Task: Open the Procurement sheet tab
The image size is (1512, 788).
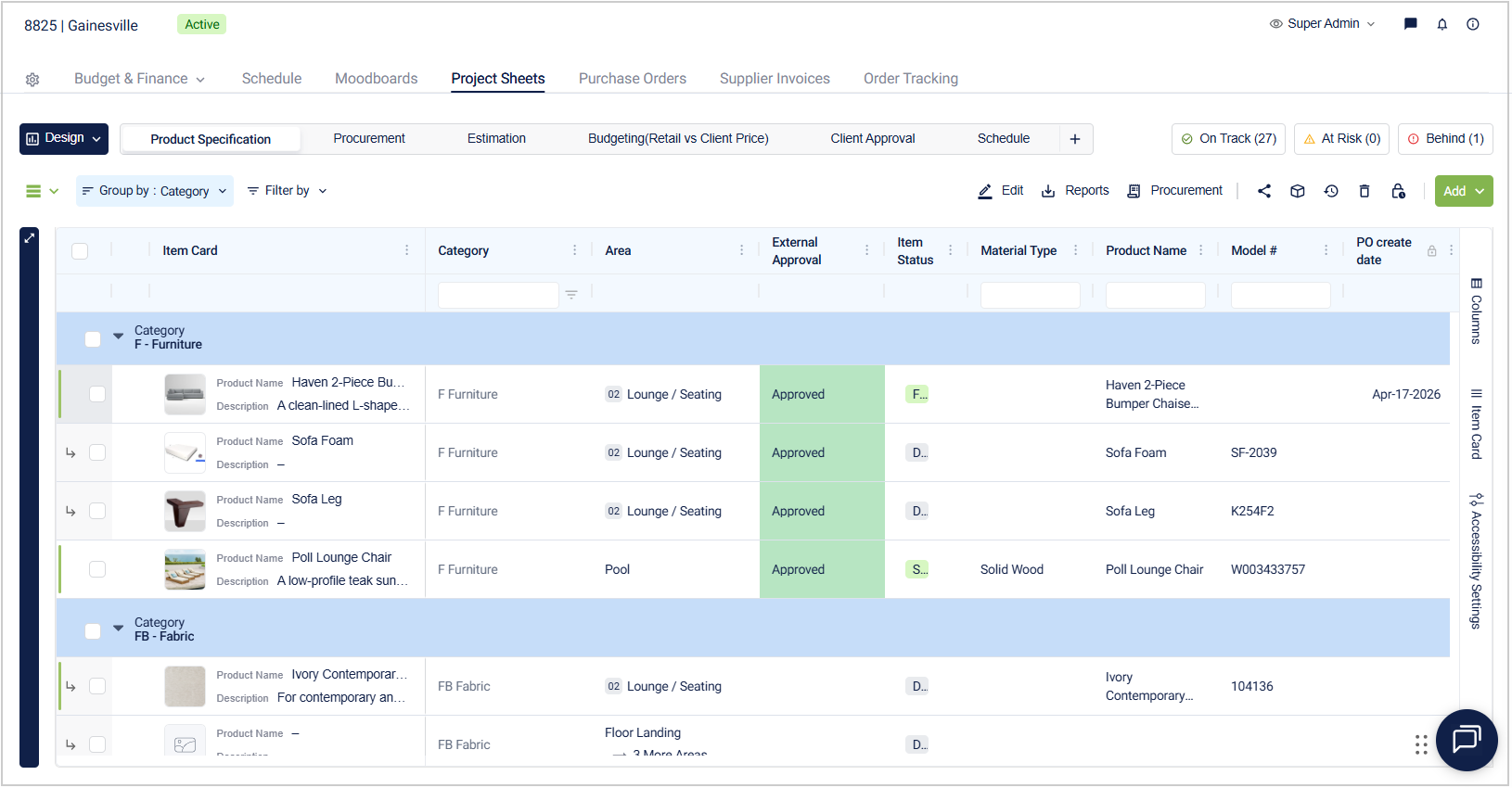Action: click(369, 139)
